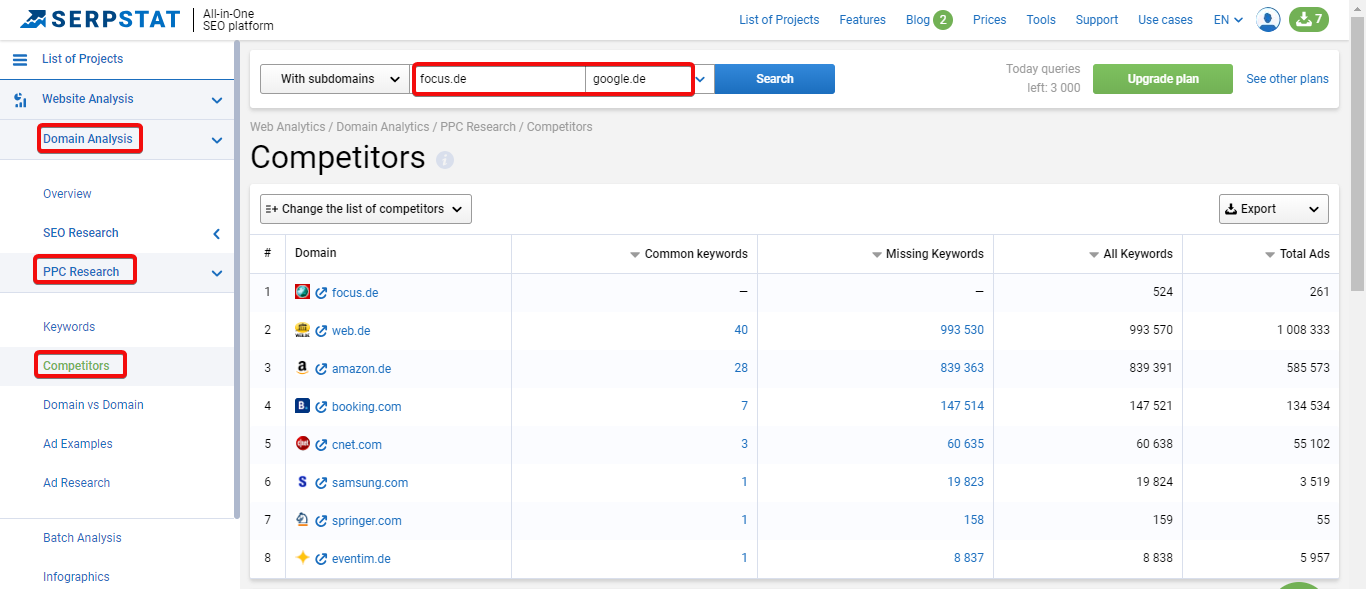Image resolution: width=1366 pixels, height=589 pixels.
Task: Open Batch Analysis in sidebar
Action: 82,538
